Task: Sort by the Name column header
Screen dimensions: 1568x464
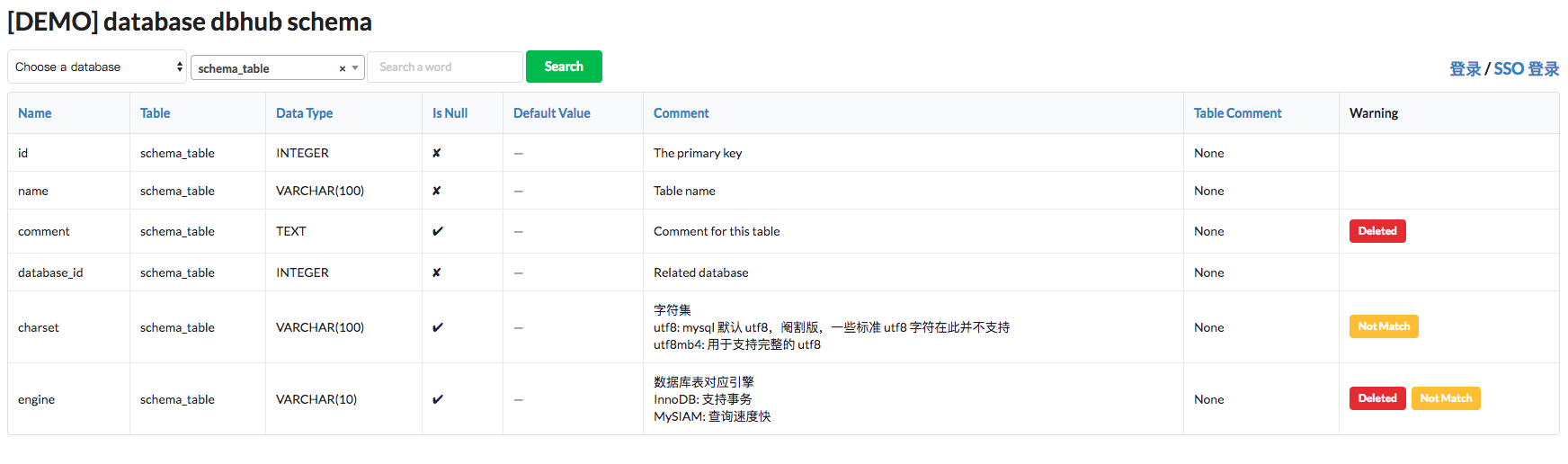Action: pyautogui.click(x=35, y=113)
